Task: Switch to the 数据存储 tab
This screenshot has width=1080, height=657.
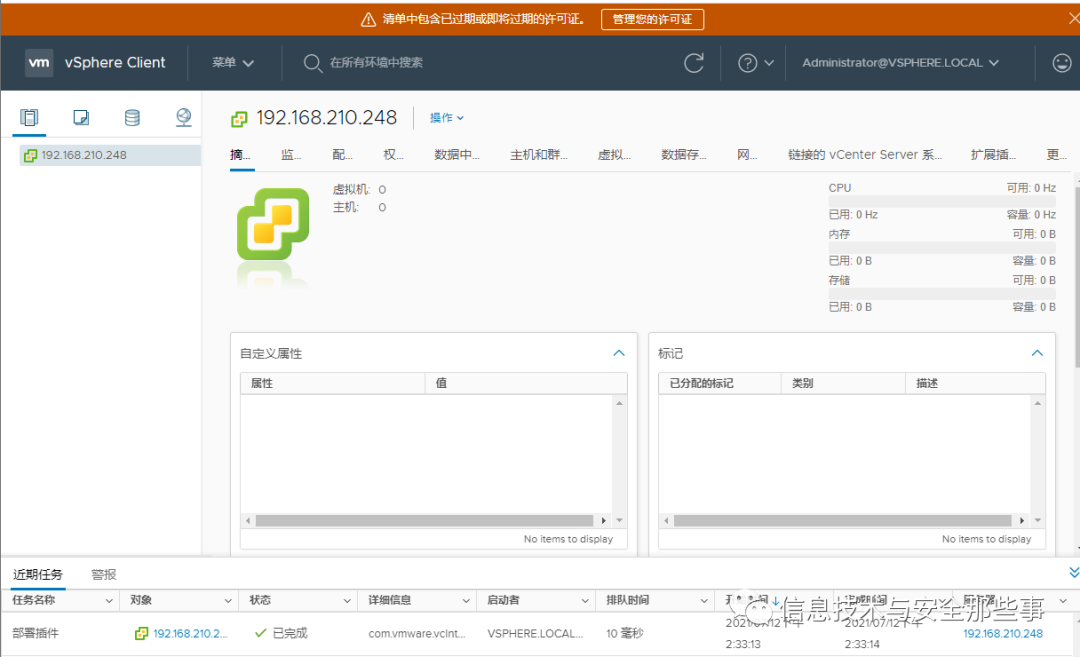Action: click(684, 155)
